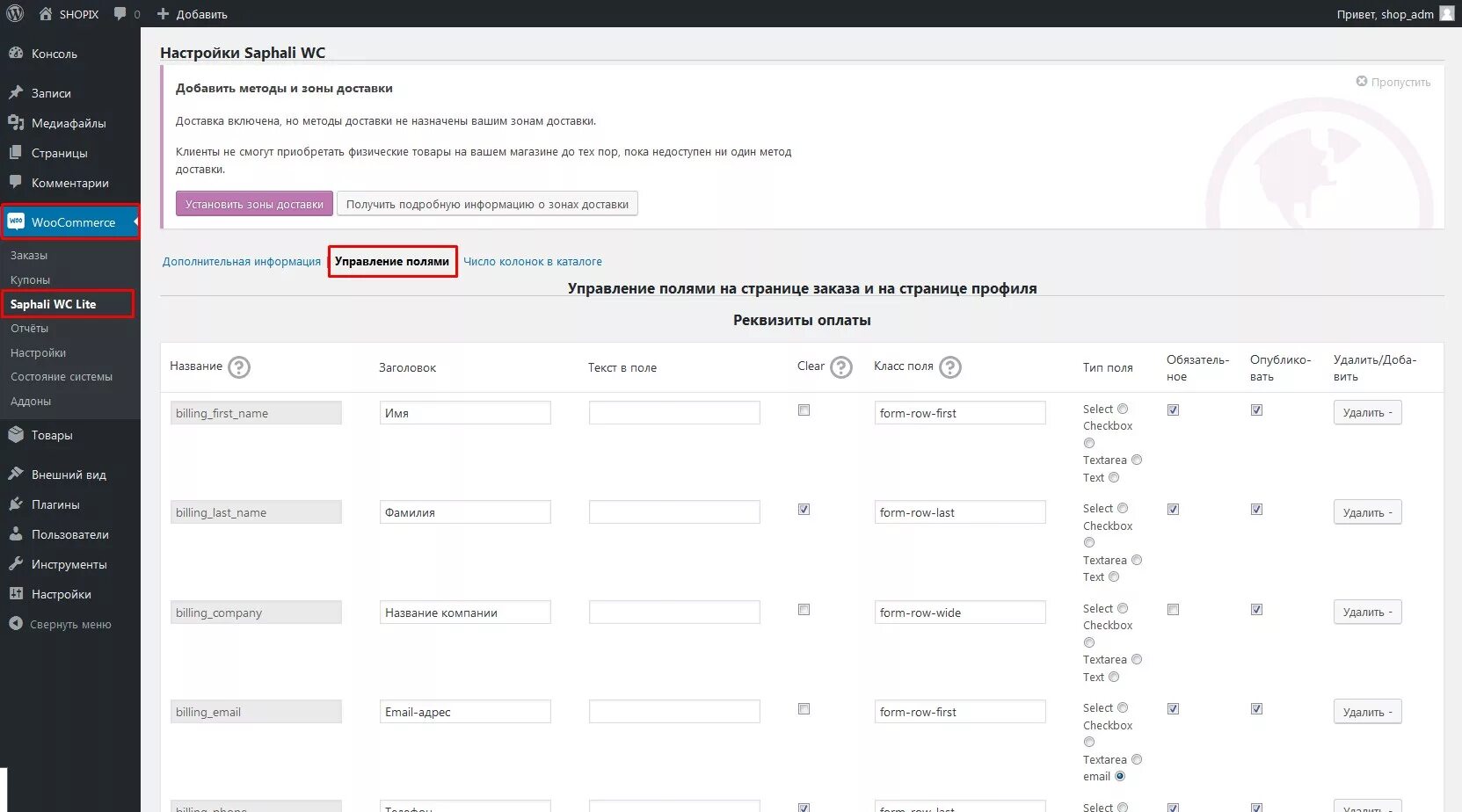Open the comments bubble in admin bar

pos(120,13)
